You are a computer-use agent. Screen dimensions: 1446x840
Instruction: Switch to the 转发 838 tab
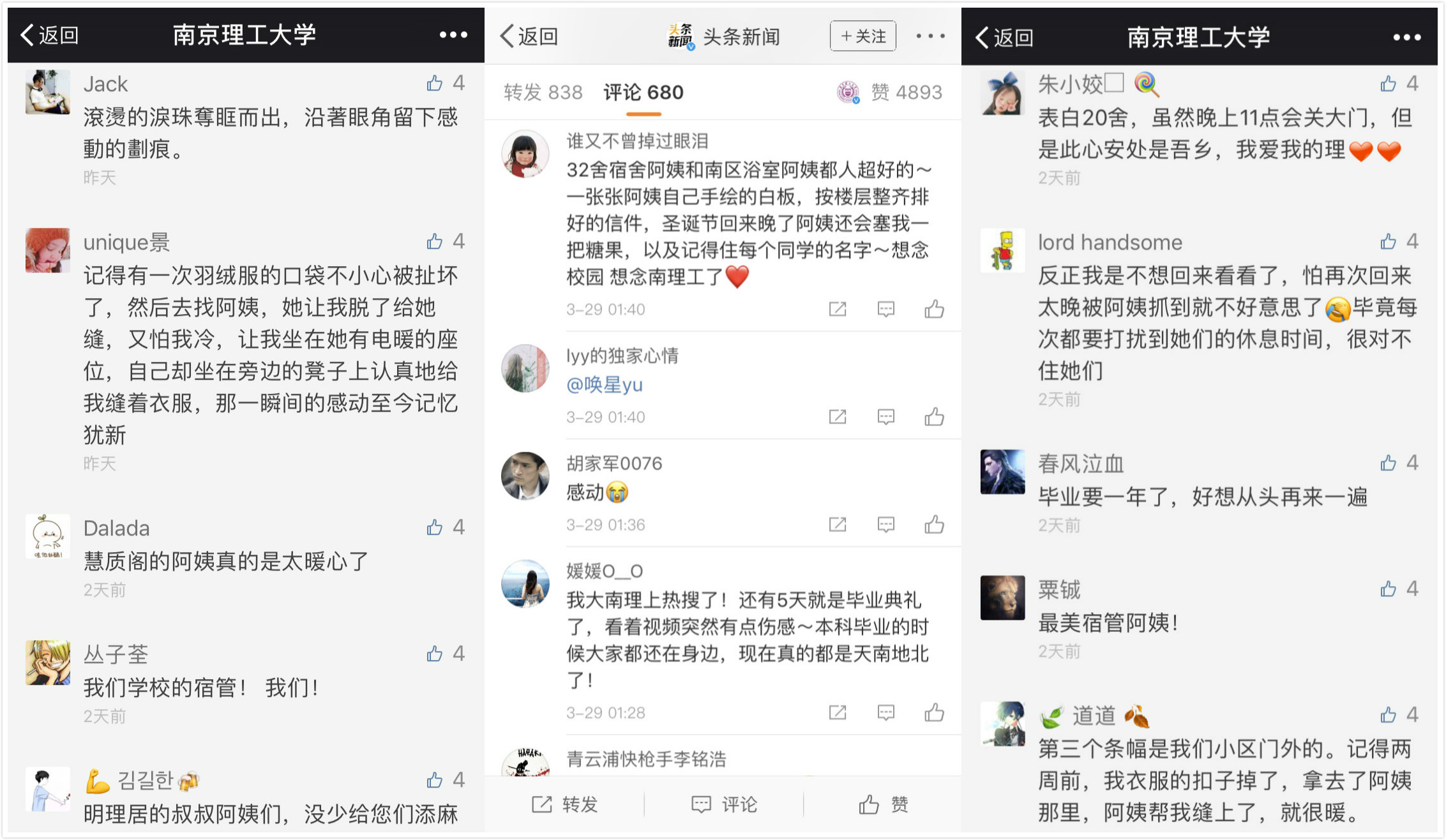543,93
